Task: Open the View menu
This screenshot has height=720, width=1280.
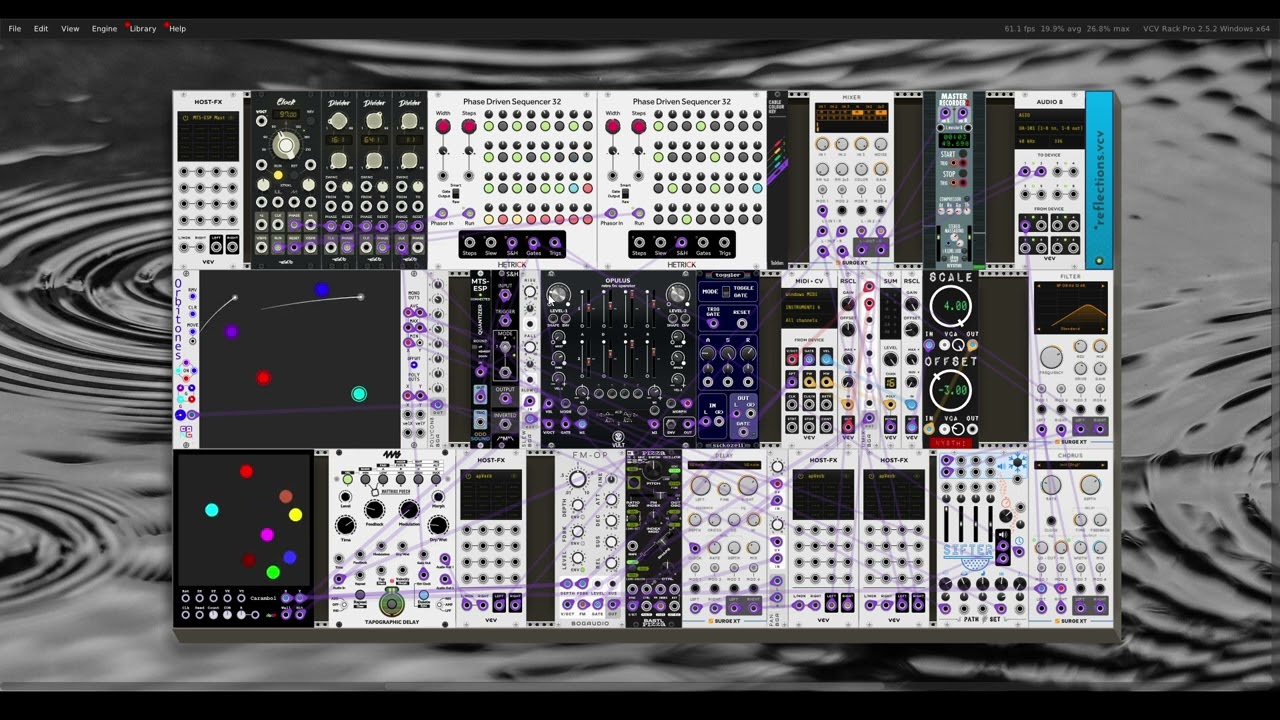Action: tap(70, 28)
